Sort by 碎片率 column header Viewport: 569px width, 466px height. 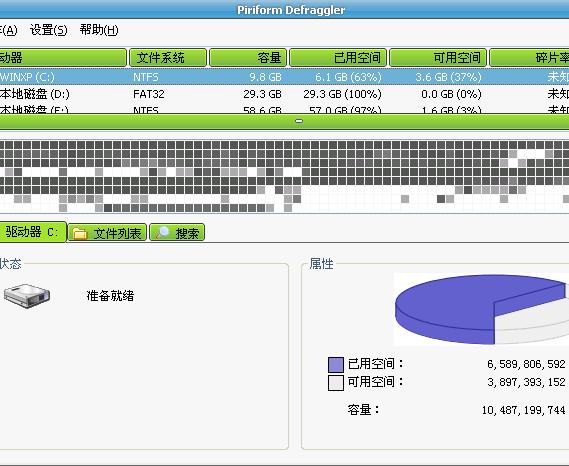click(529, 58)
